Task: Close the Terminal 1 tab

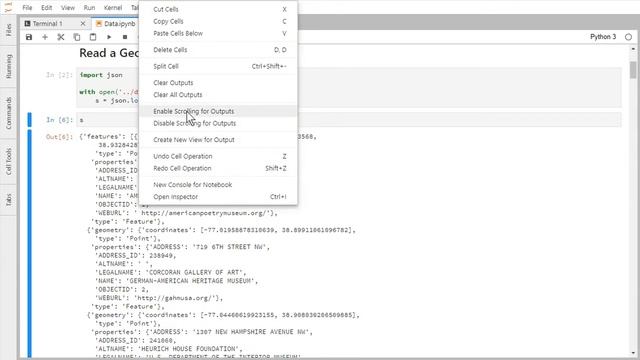Action: 83,24
